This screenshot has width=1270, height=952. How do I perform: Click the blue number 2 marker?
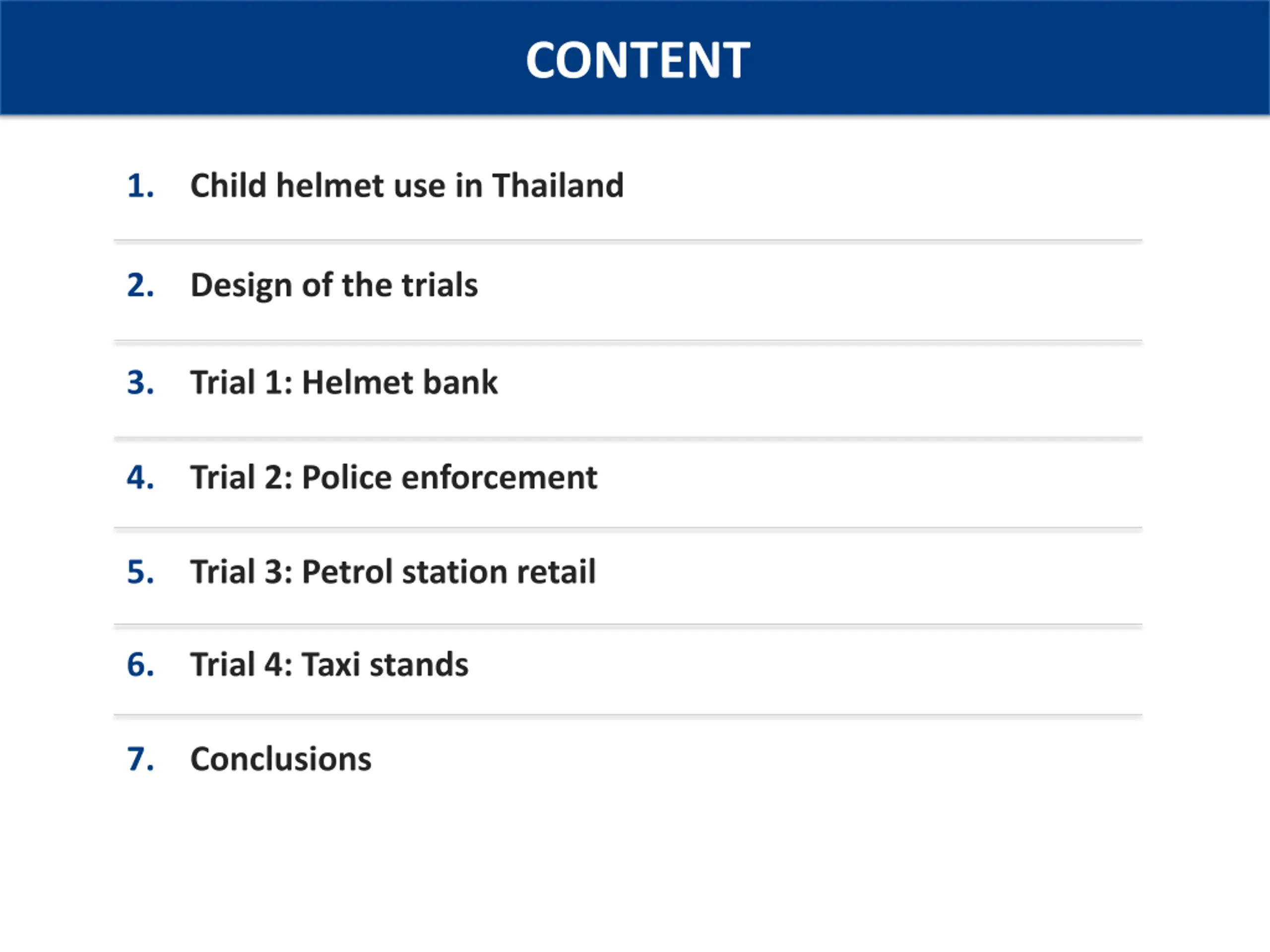tap(140, 285)
